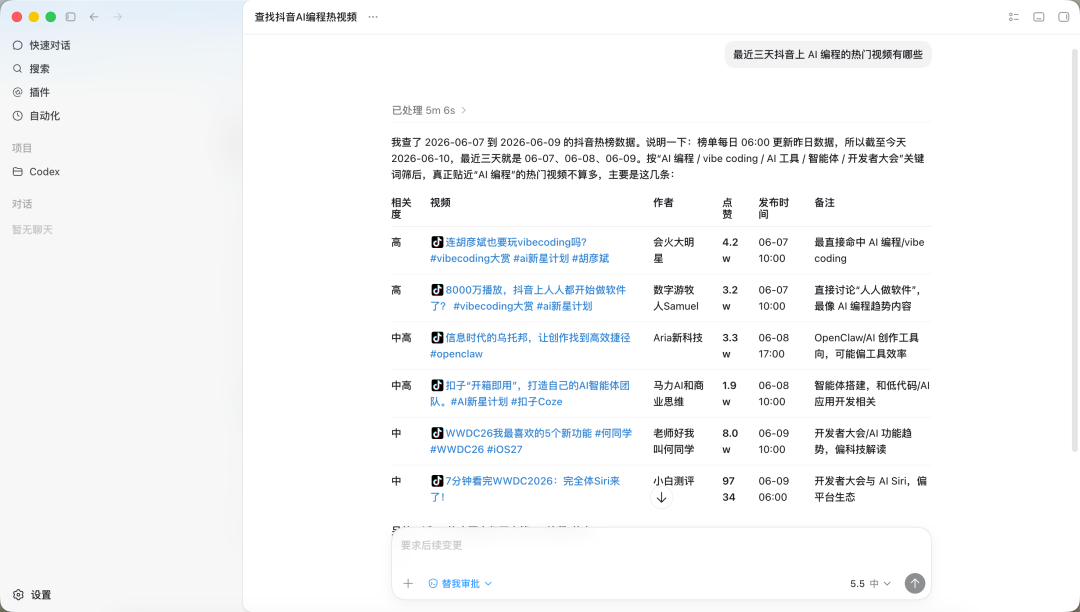Click the user message bubble 最近三天抖音上

click(828, 54)
